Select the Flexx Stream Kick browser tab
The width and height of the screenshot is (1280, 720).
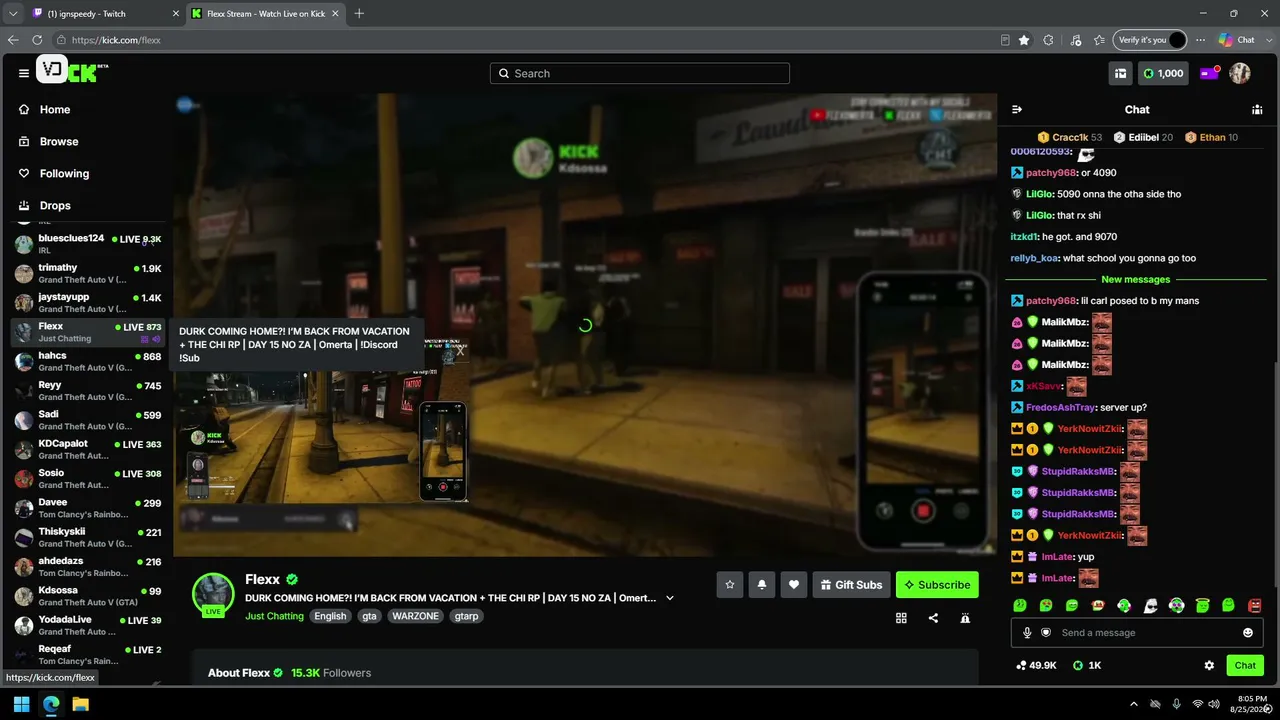point(265,13)
